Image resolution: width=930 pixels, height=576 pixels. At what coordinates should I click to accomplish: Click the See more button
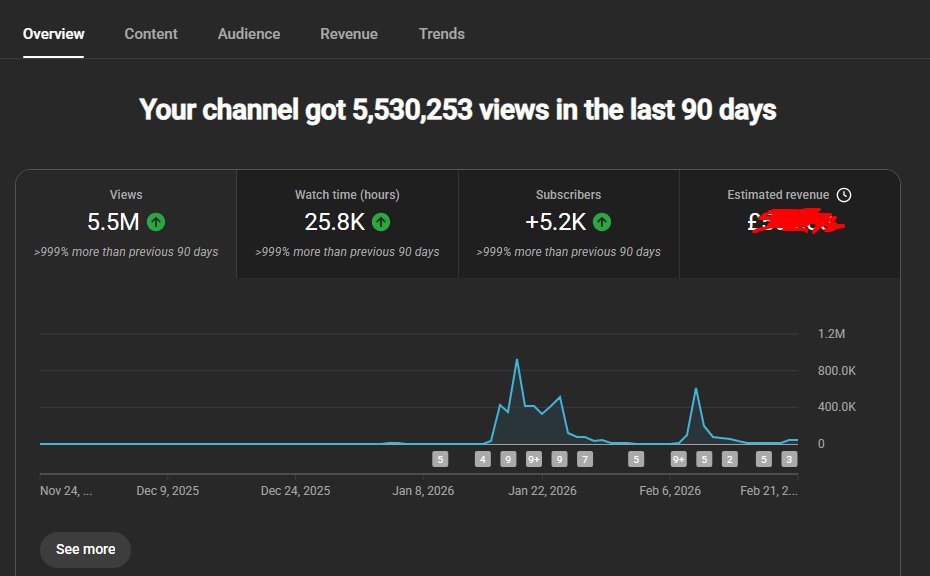click(x=85, y=549)
